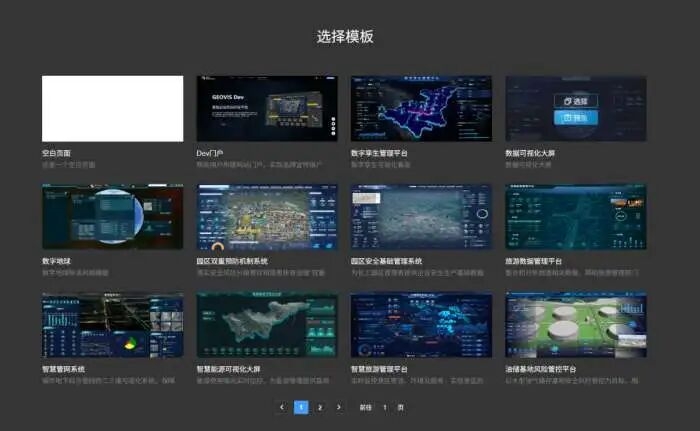Jump to page 2 in pagination
The image size is (700, 431).
(320, 407)
